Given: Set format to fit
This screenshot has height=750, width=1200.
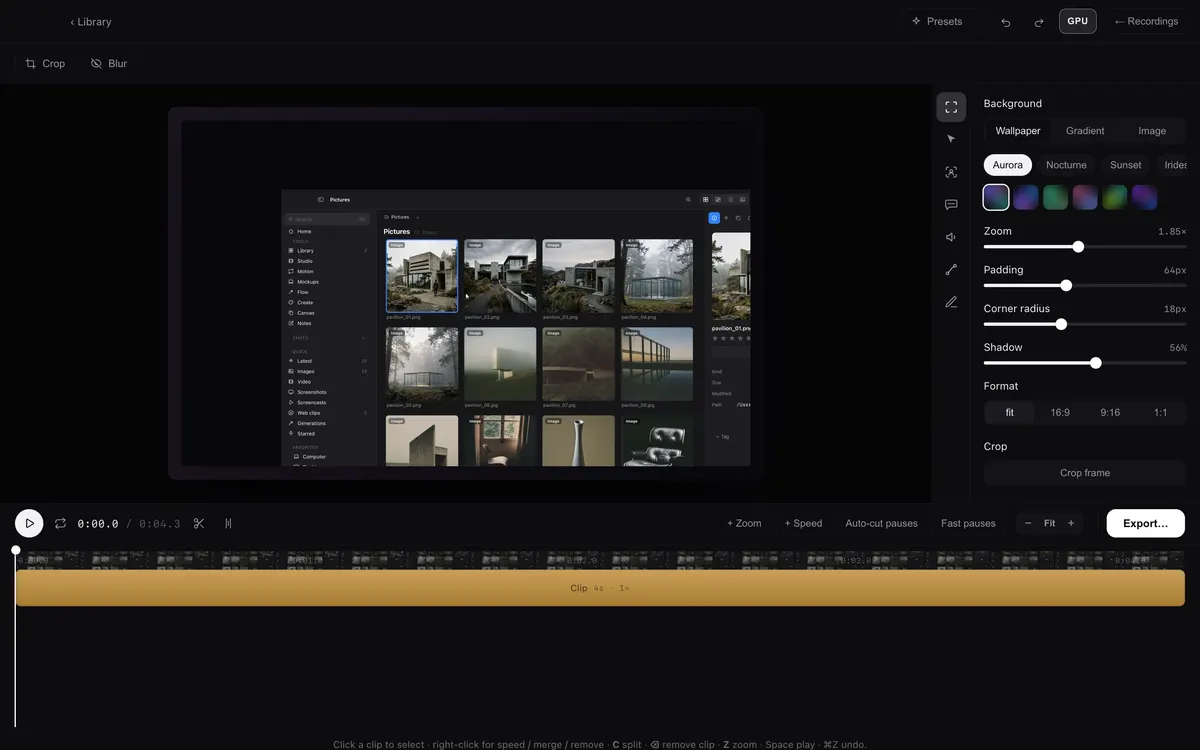Looking at the screenshot, I should [x=1010, y=412].
